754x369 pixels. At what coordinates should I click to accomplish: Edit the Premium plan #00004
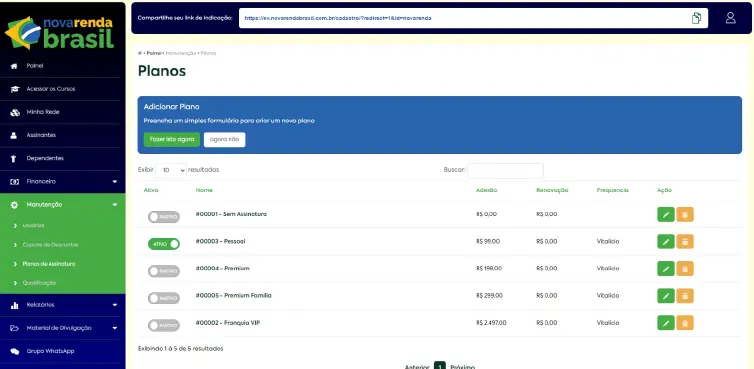pos(666,268)
